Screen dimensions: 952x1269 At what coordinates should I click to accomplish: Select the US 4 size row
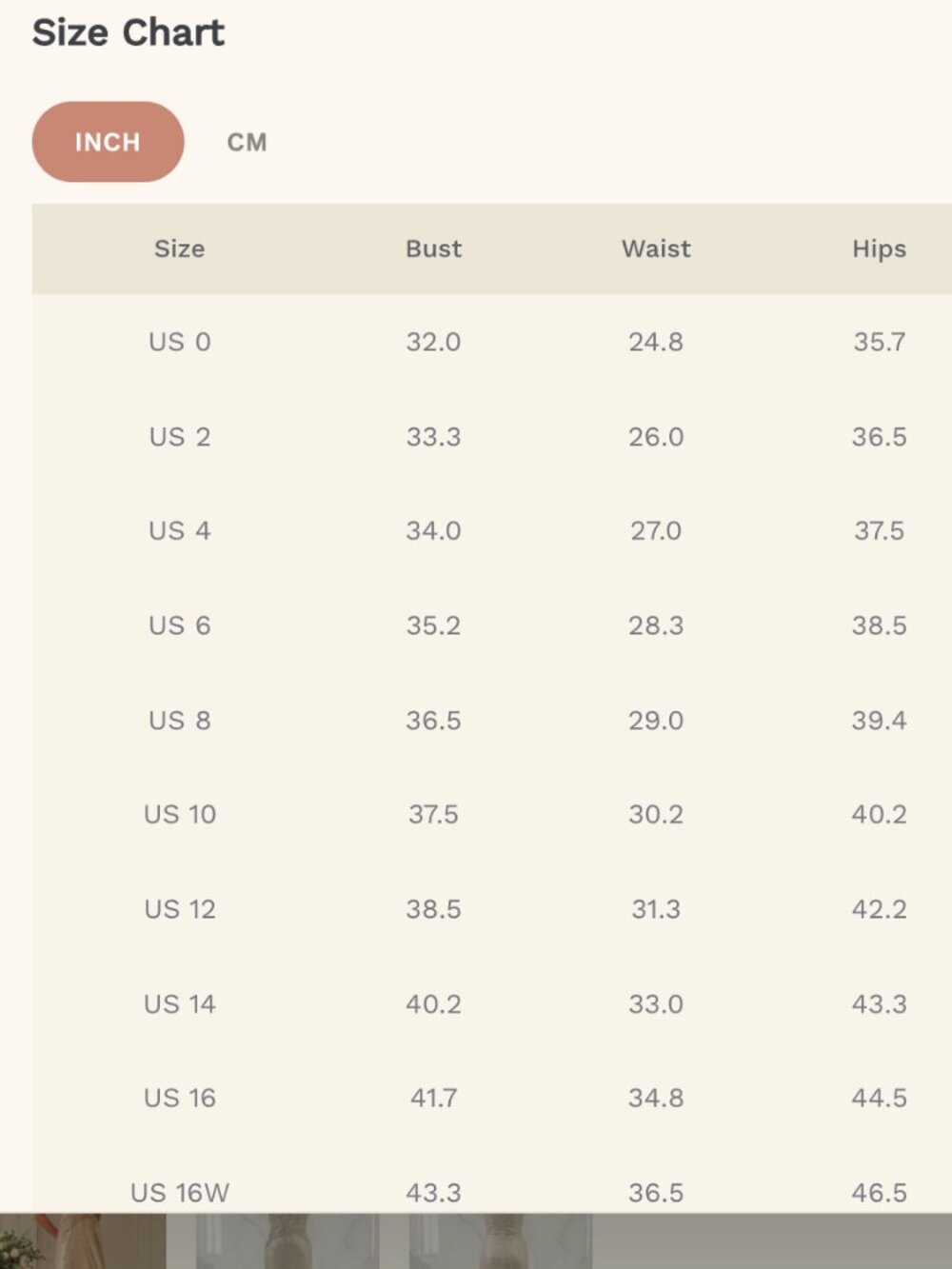tap(492, 530)
